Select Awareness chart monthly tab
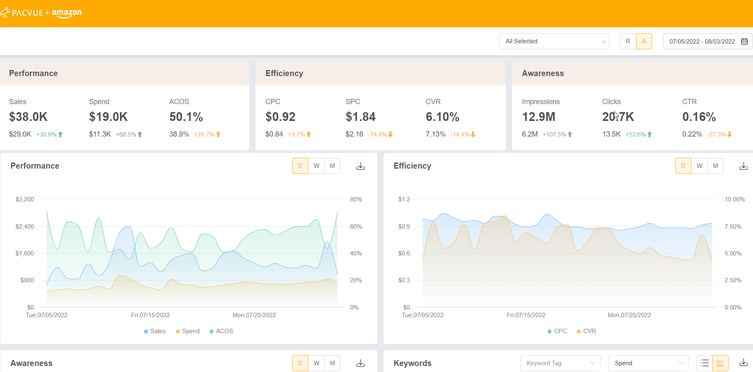 332,363
